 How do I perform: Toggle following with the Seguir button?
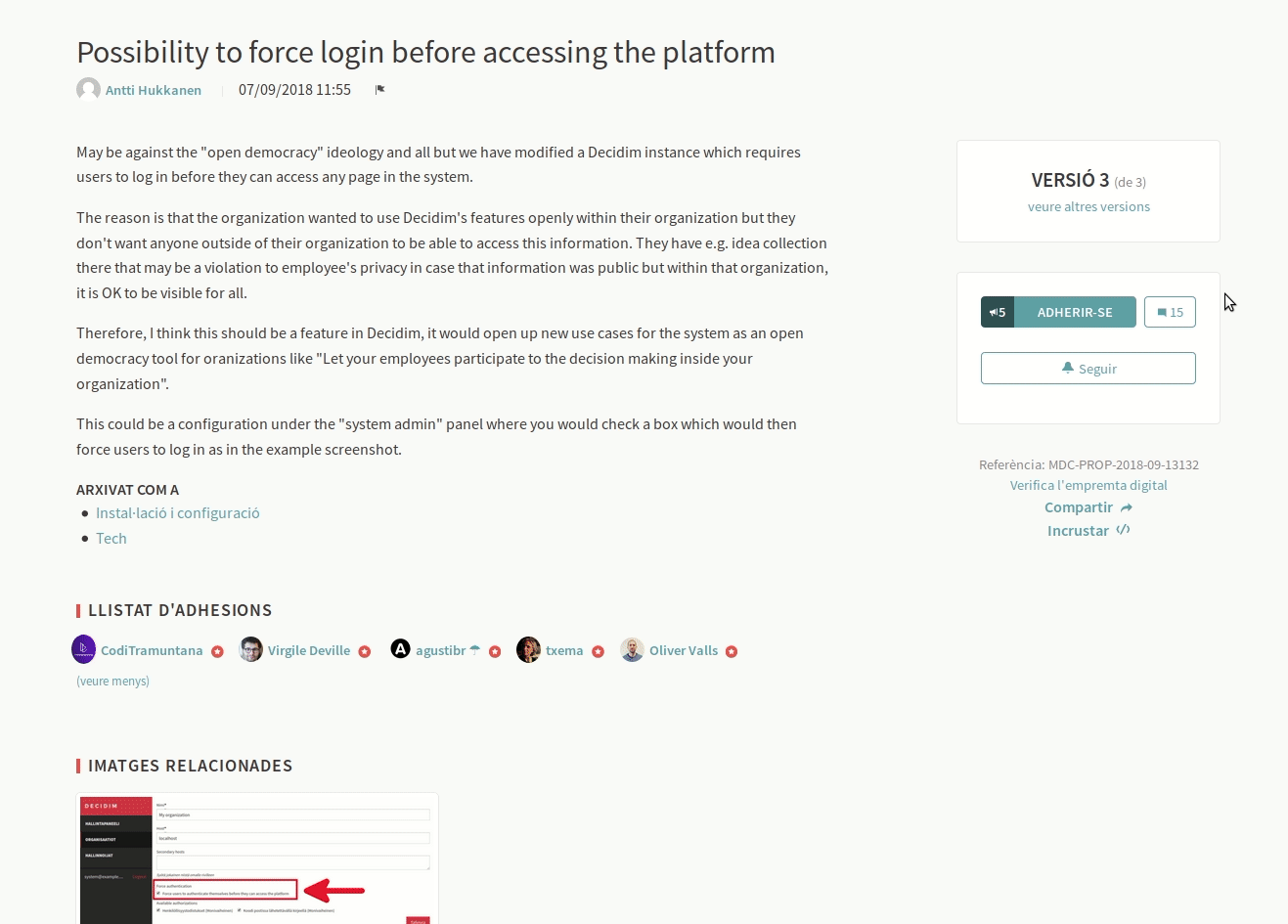1088,369
